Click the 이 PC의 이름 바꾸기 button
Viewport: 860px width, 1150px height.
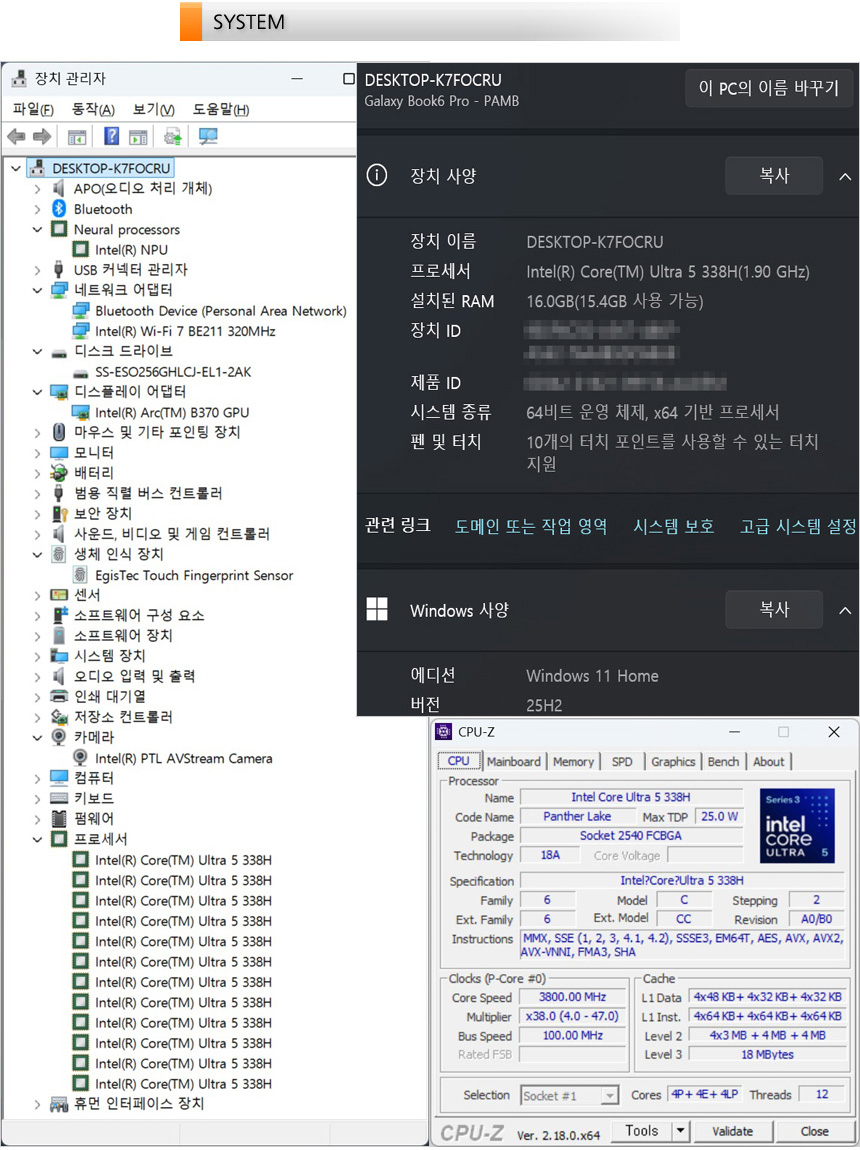click(x=768, y=88)
